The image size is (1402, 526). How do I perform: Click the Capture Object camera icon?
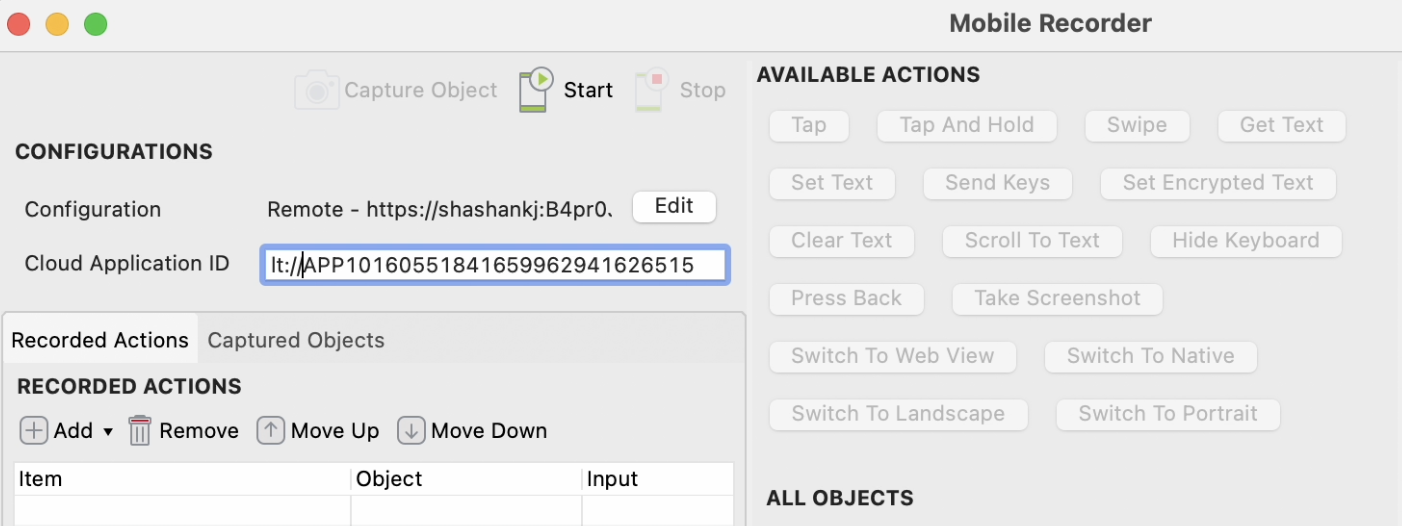[316, 90]
